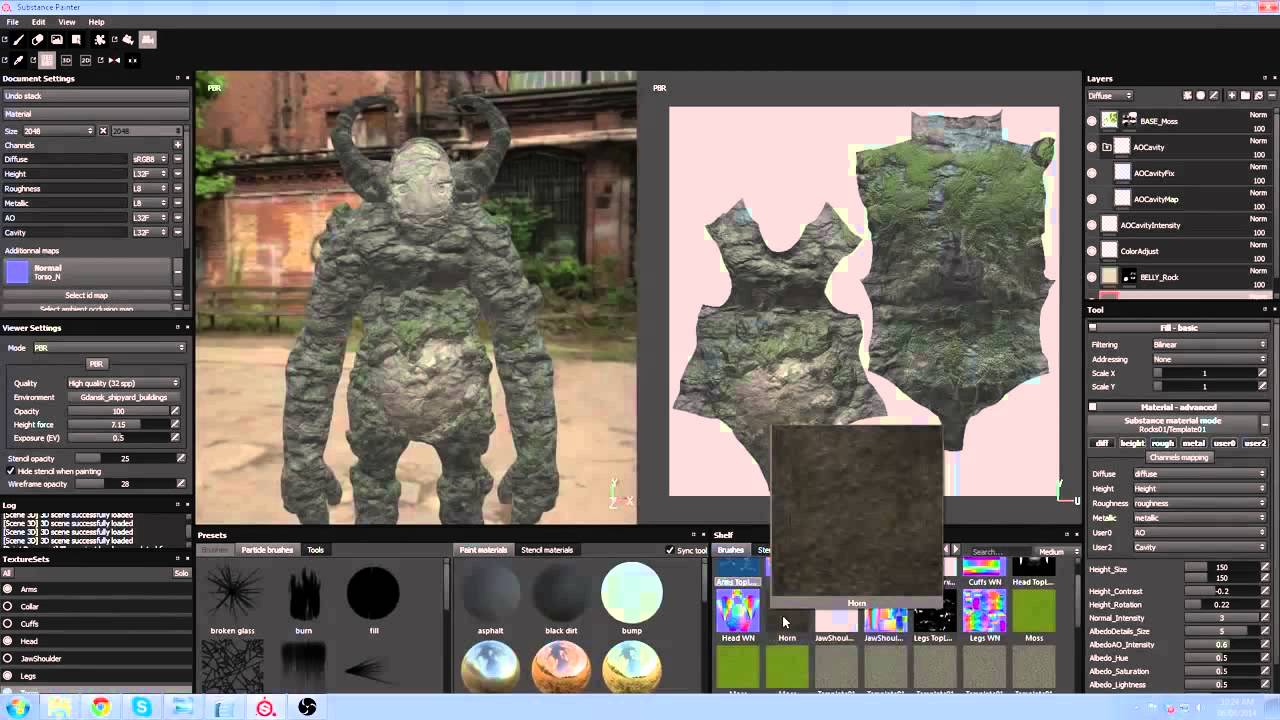Uncheck Hide stencil when painting
Image resolution: width=1280 pixels, height=720 pixels.
[x=11, y=471]
